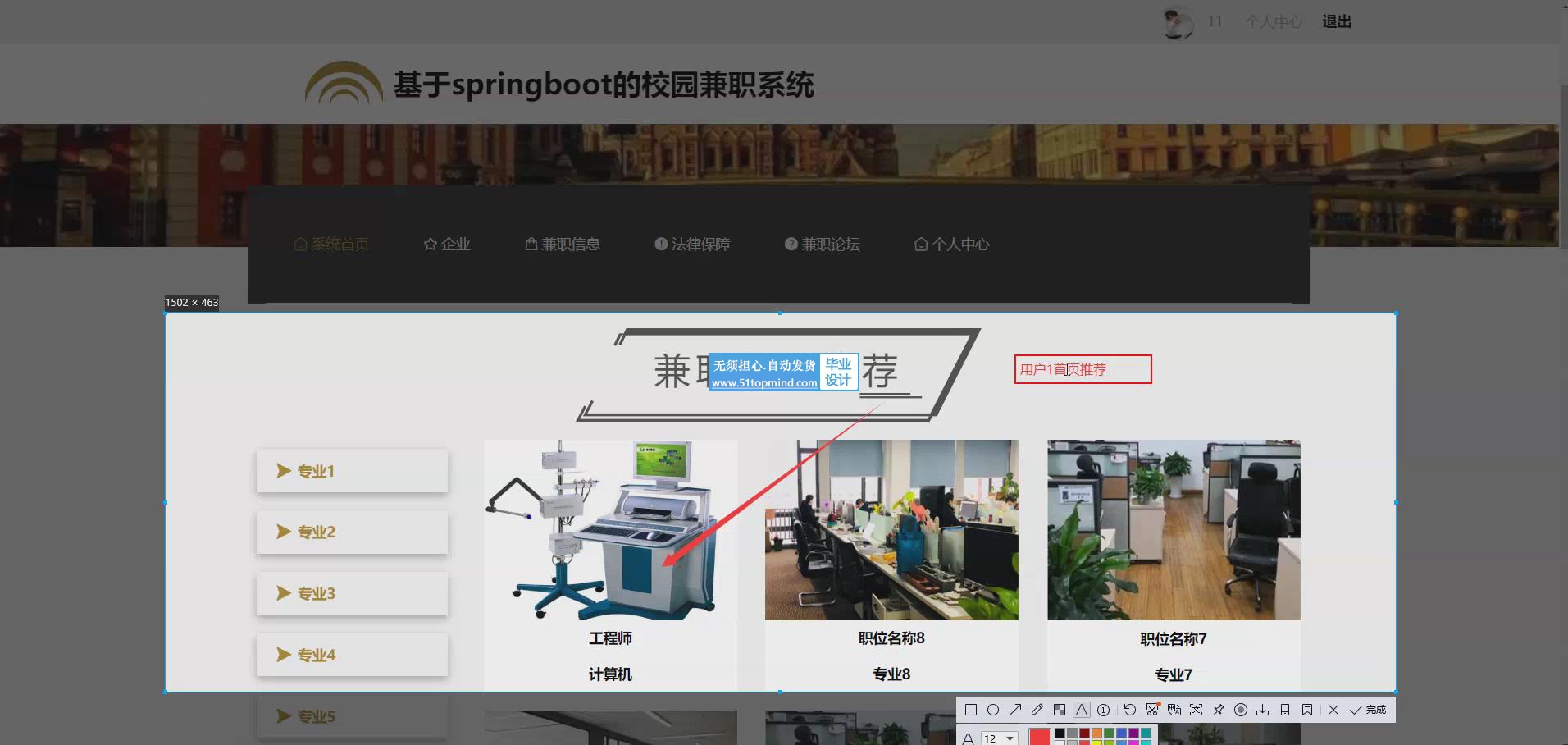Start screen recording
Viewport: 1568px width, 745px height.
coord(1241,710)
